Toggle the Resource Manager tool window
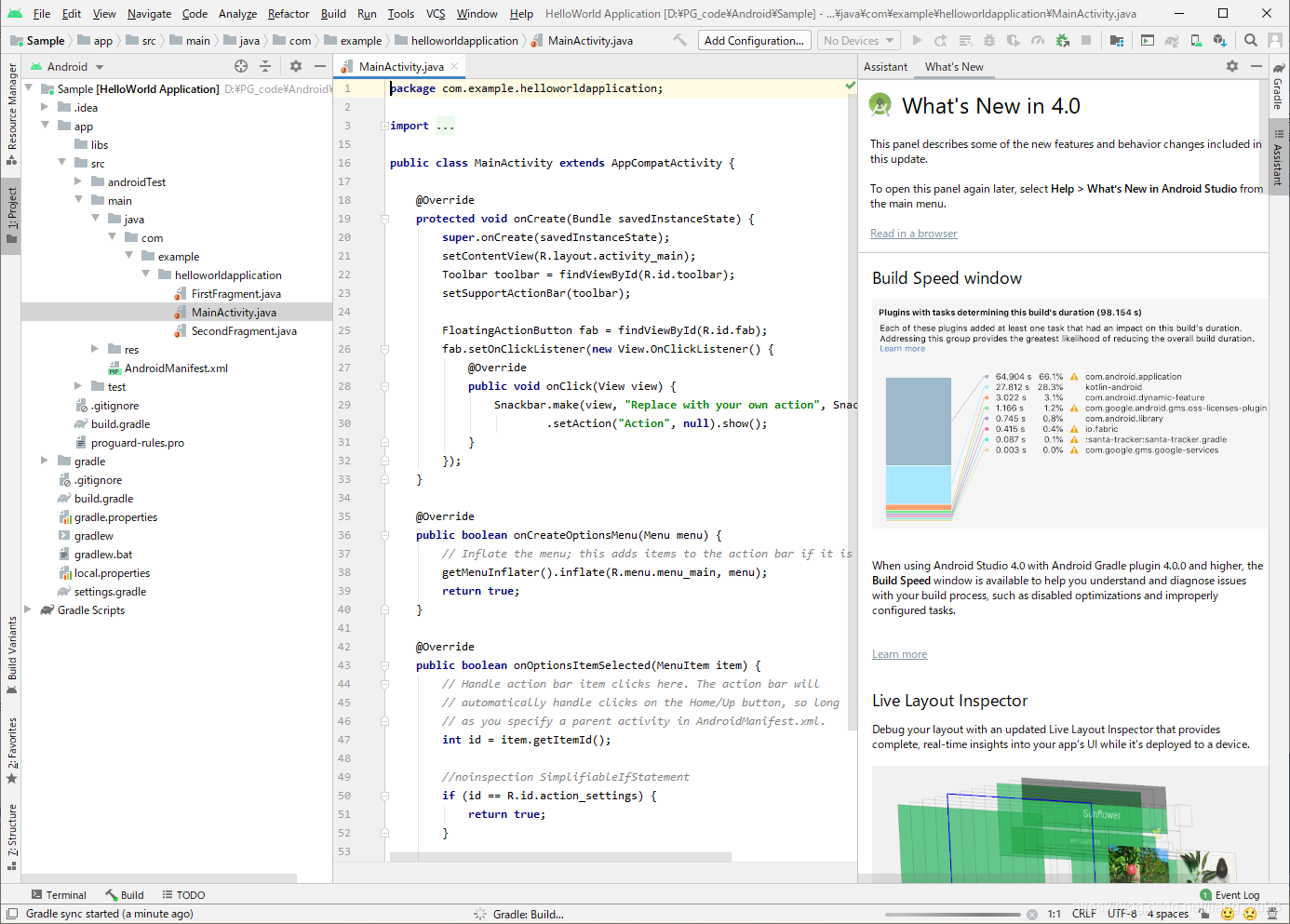 click(x=11, y=114)
